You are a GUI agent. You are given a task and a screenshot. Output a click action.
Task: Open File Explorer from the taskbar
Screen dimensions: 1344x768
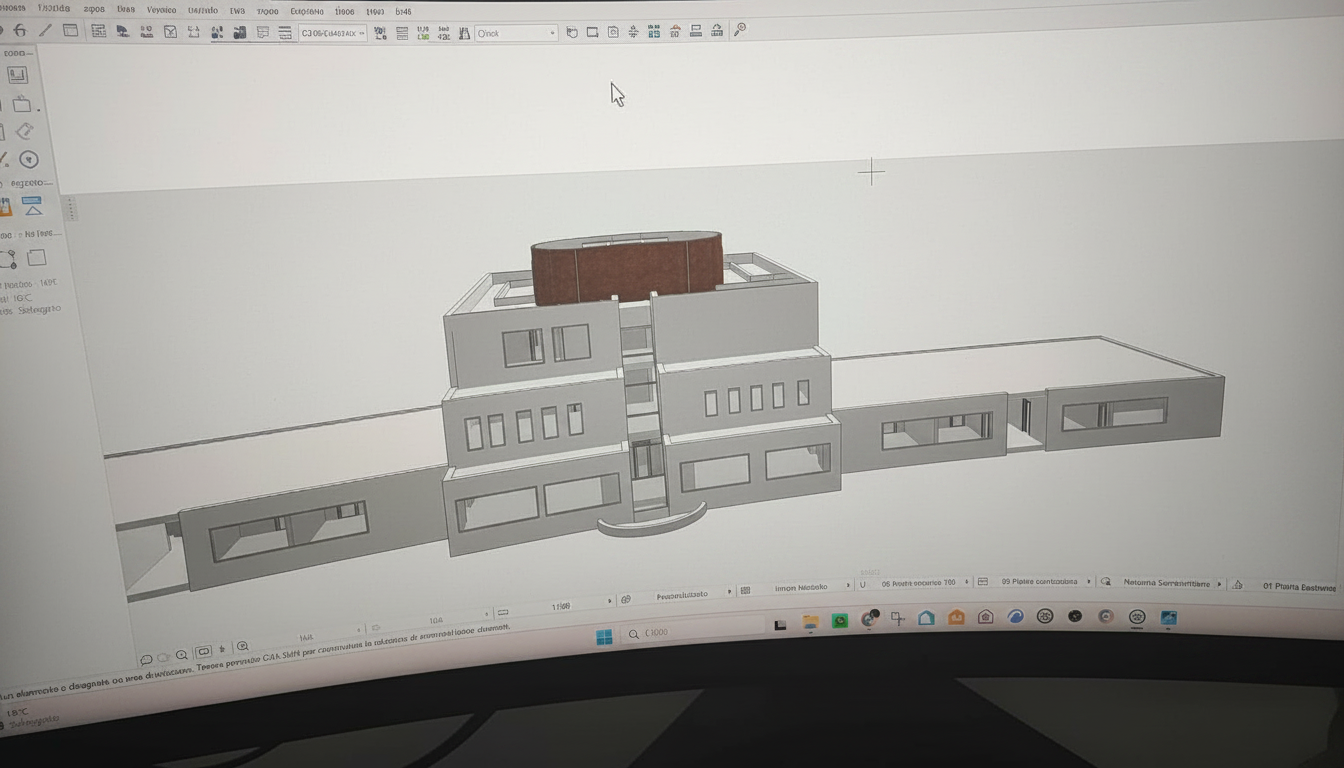pos(810,621)
